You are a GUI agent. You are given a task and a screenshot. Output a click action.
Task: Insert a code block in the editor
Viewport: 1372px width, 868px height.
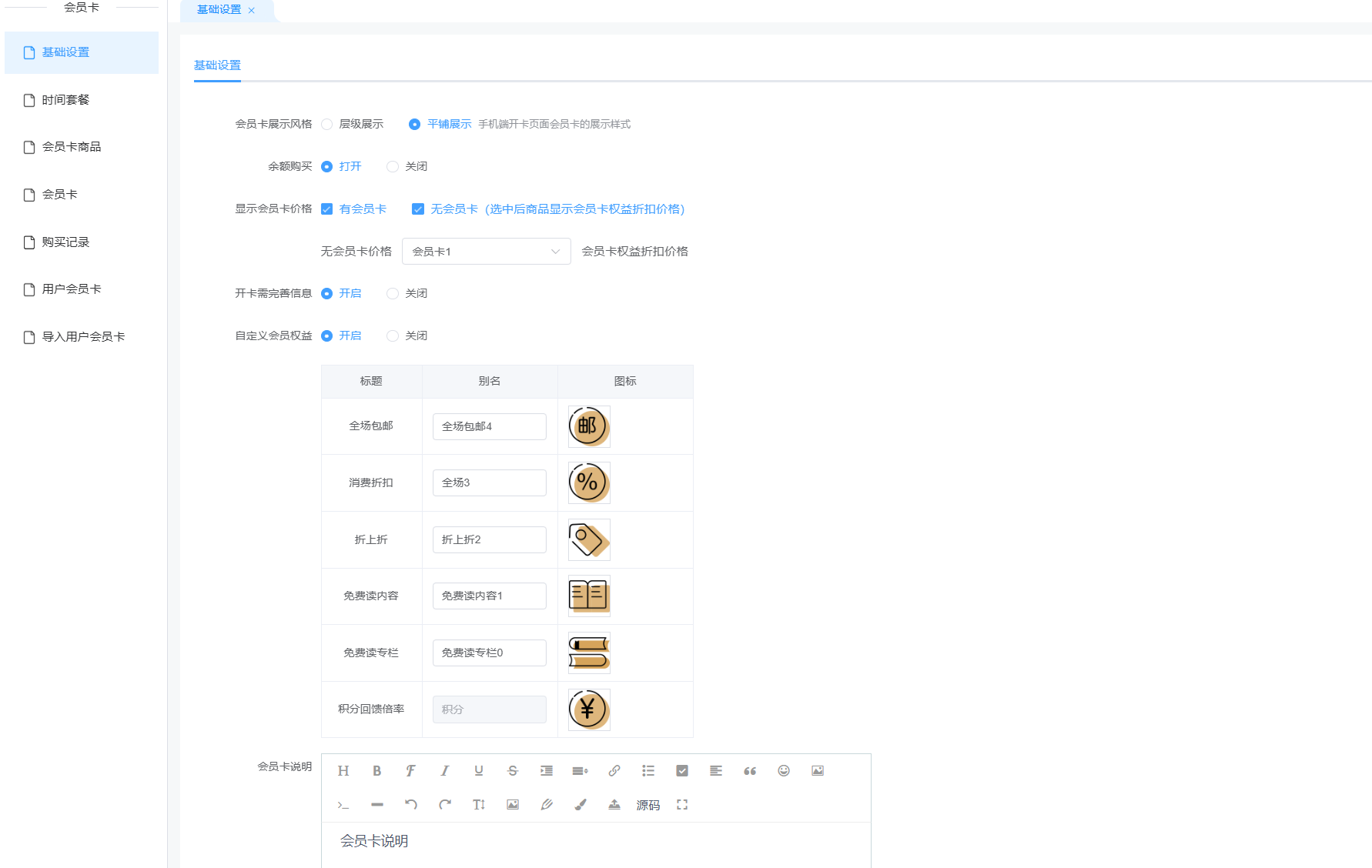343,805
